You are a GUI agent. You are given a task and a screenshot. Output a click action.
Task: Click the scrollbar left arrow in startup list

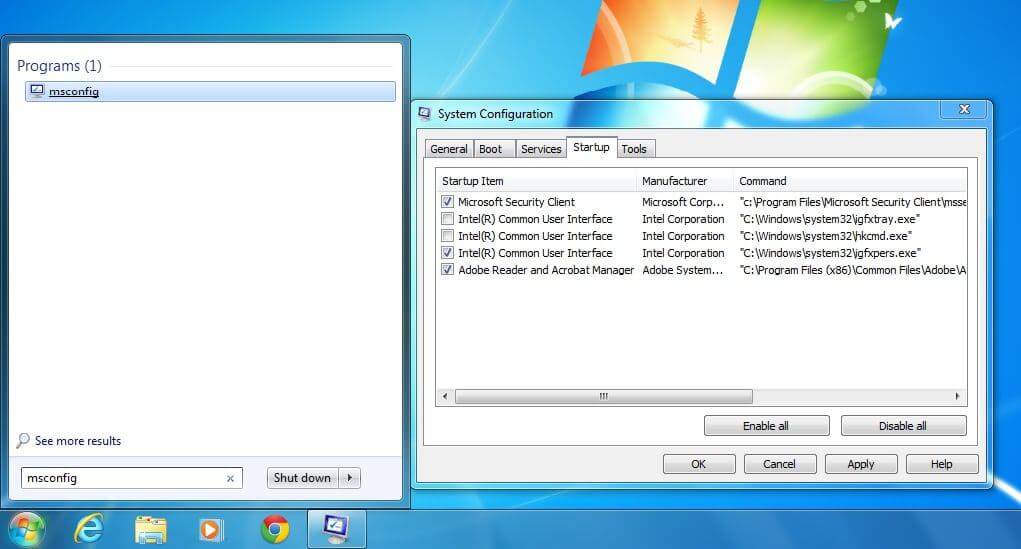[445, 396]
